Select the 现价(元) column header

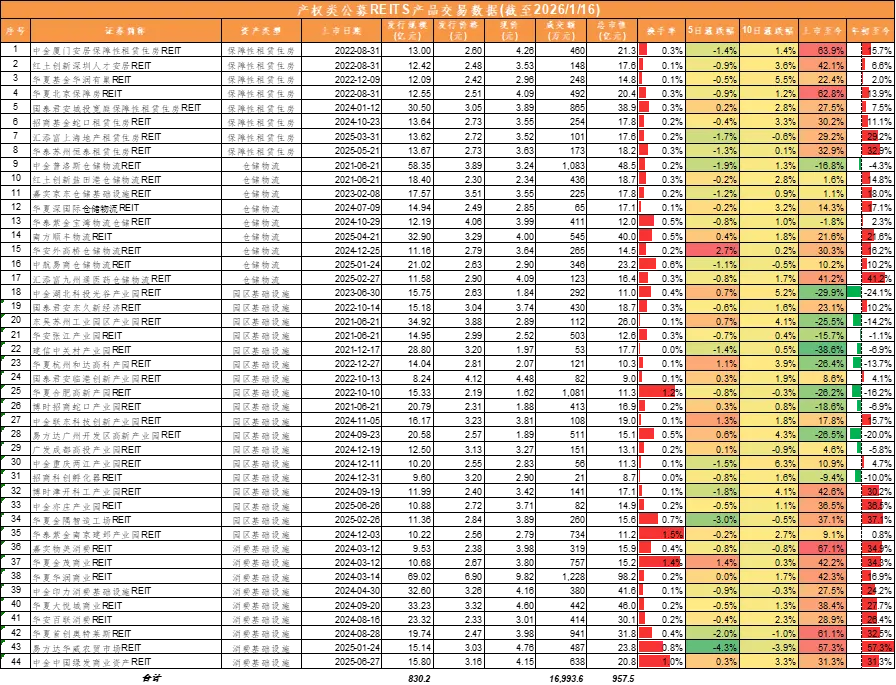[510, 31]
